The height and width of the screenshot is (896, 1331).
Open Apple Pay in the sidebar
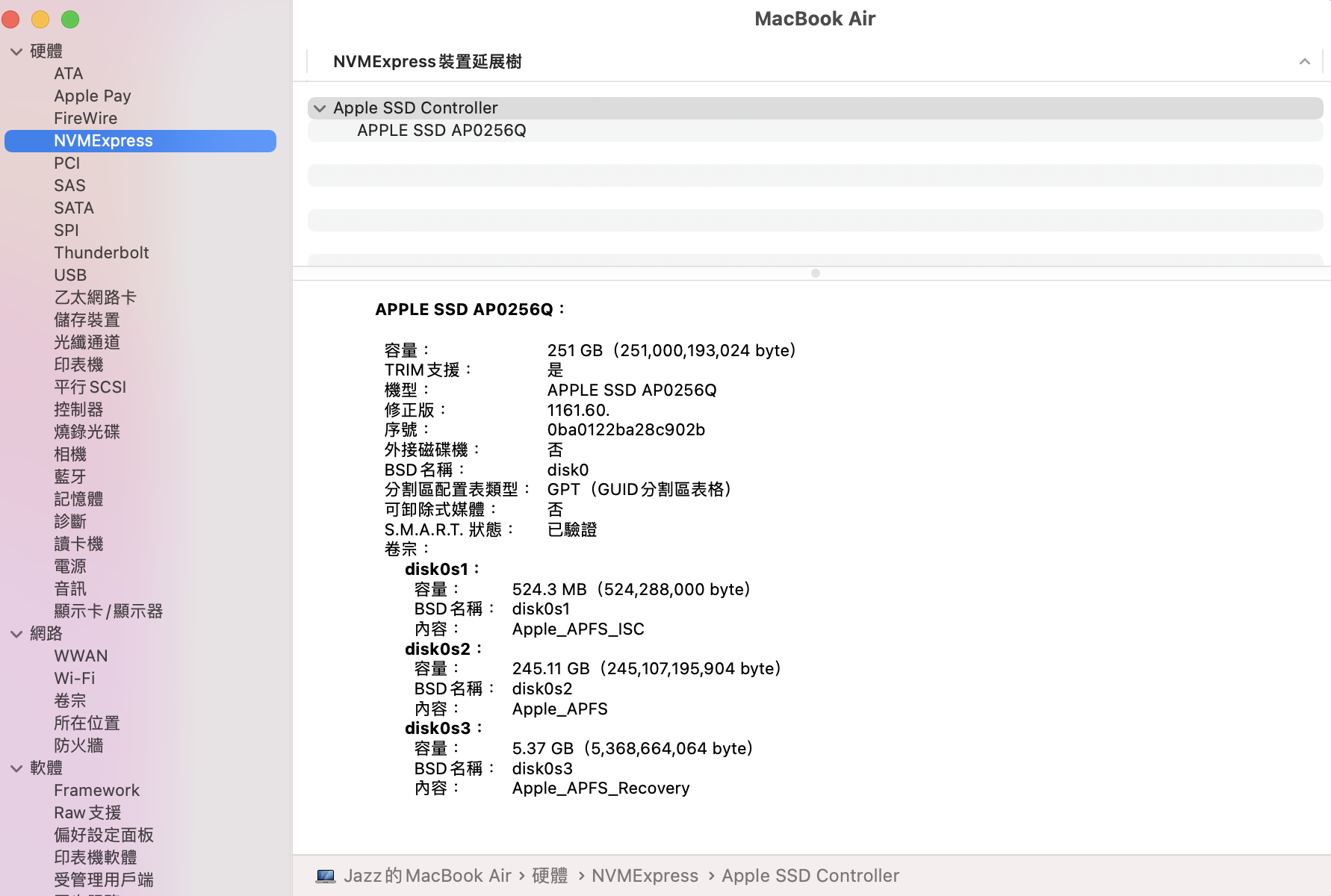pos(93,96)
